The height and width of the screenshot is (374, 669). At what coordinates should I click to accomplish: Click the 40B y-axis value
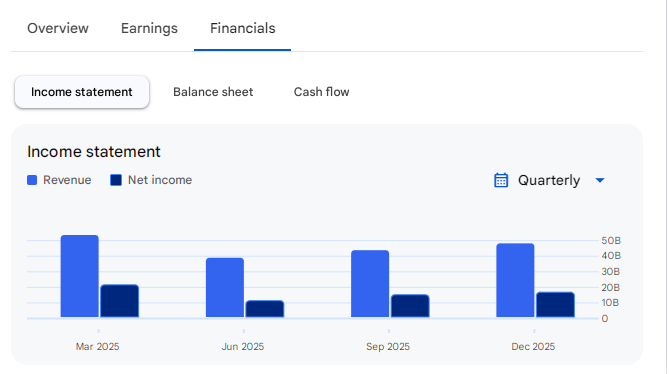611,256
